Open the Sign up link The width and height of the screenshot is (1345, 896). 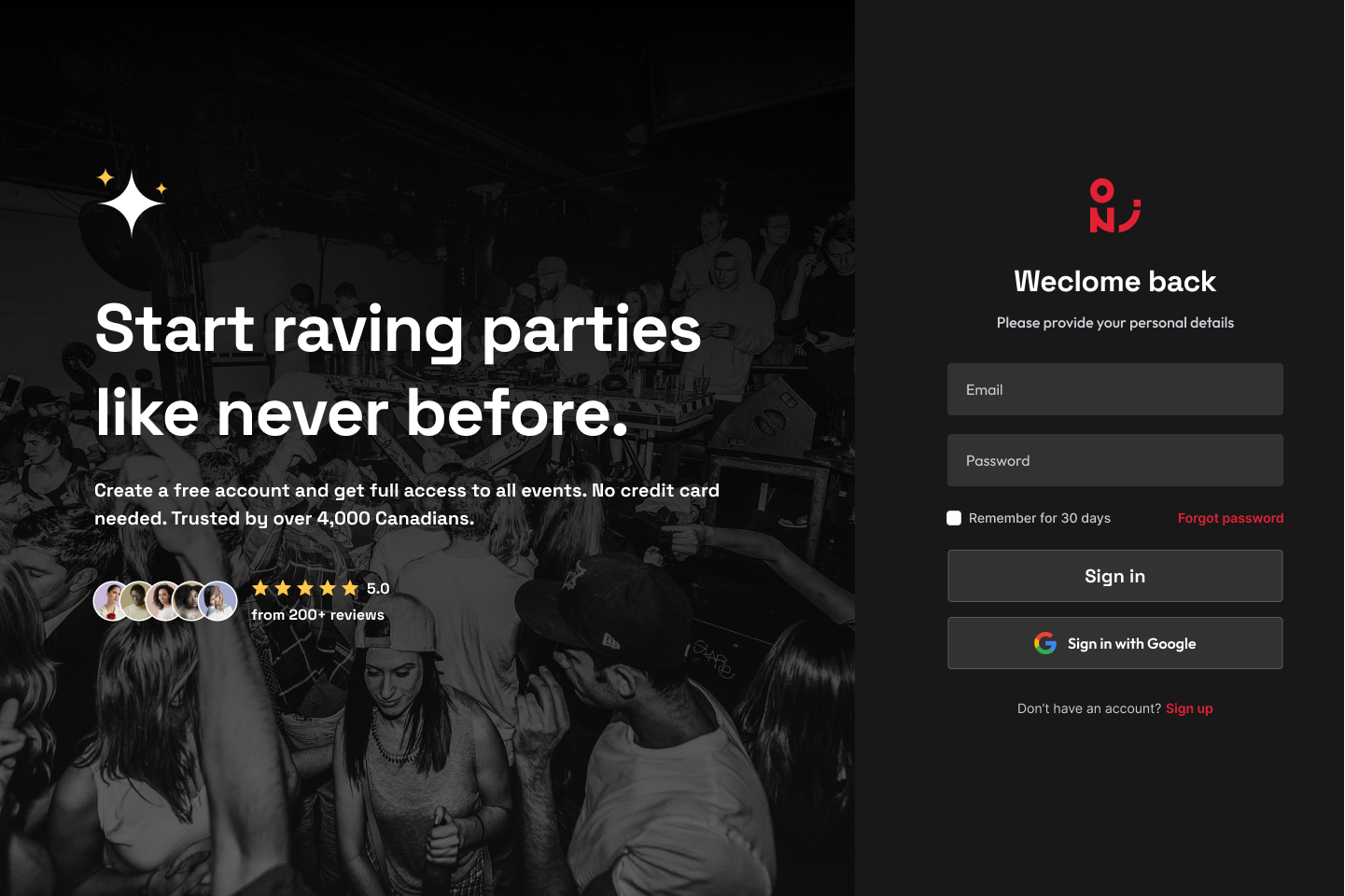1189,708
